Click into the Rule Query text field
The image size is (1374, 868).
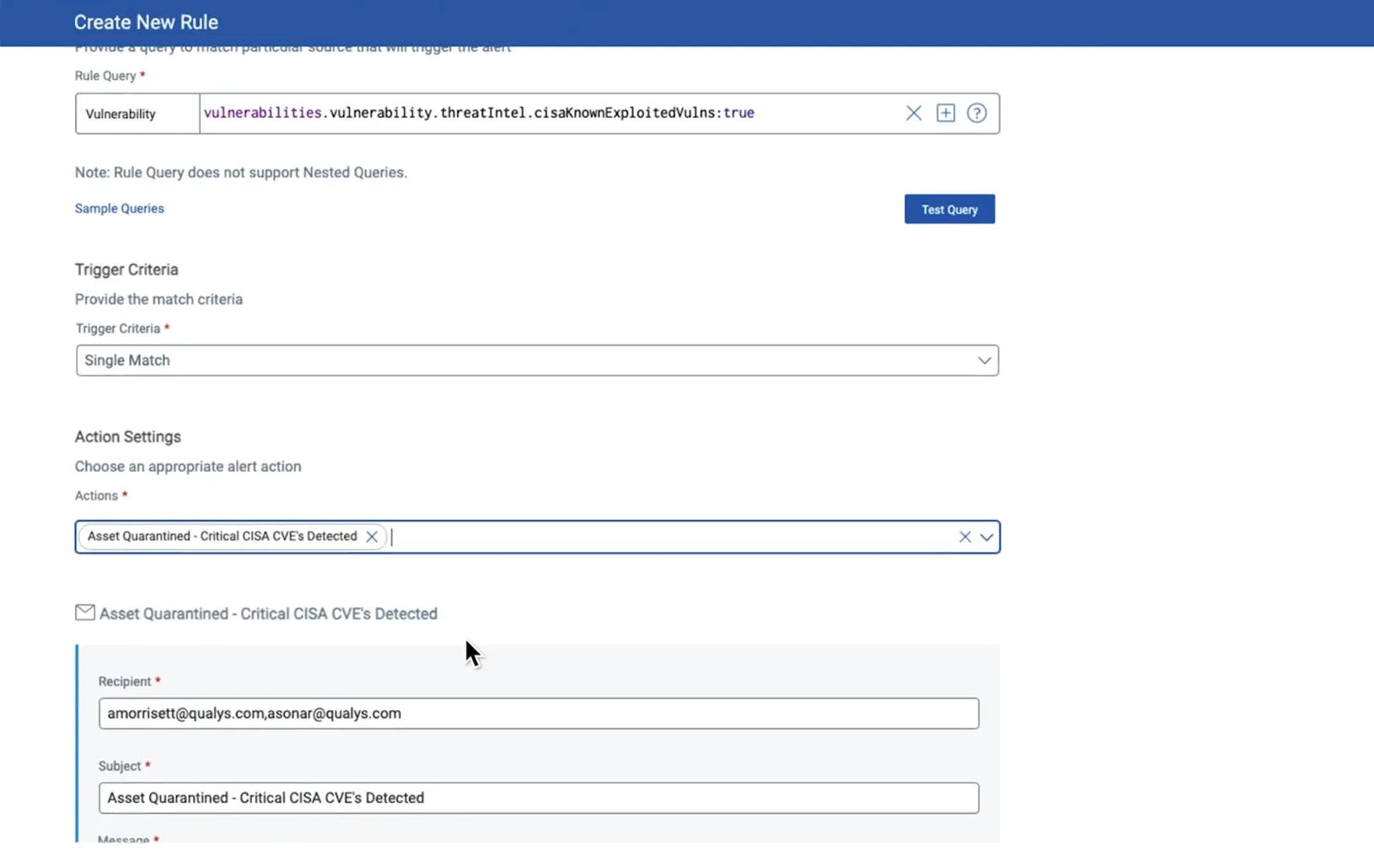548,113
